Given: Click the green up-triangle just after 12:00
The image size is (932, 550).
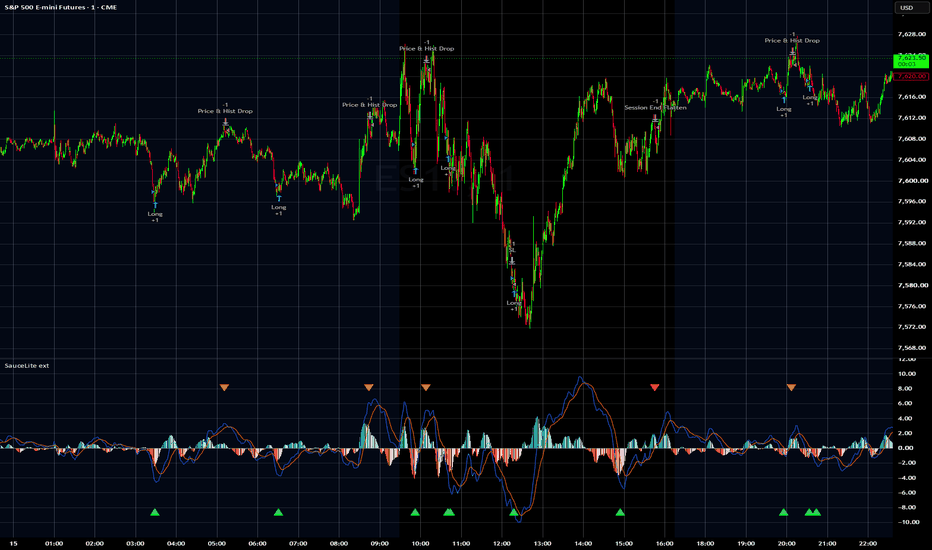Looking at the screenshot, I should (x=514, y=512).
